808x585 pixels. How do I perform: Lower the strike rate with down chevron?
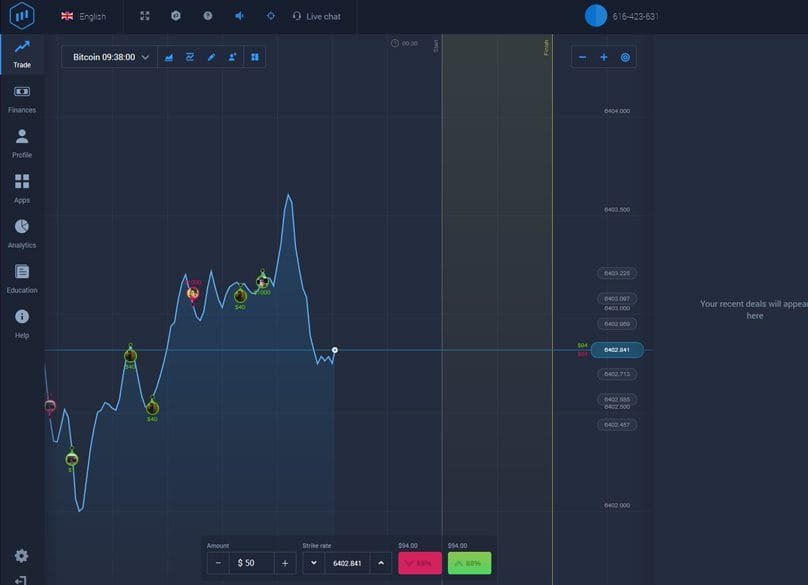[314, 563]
